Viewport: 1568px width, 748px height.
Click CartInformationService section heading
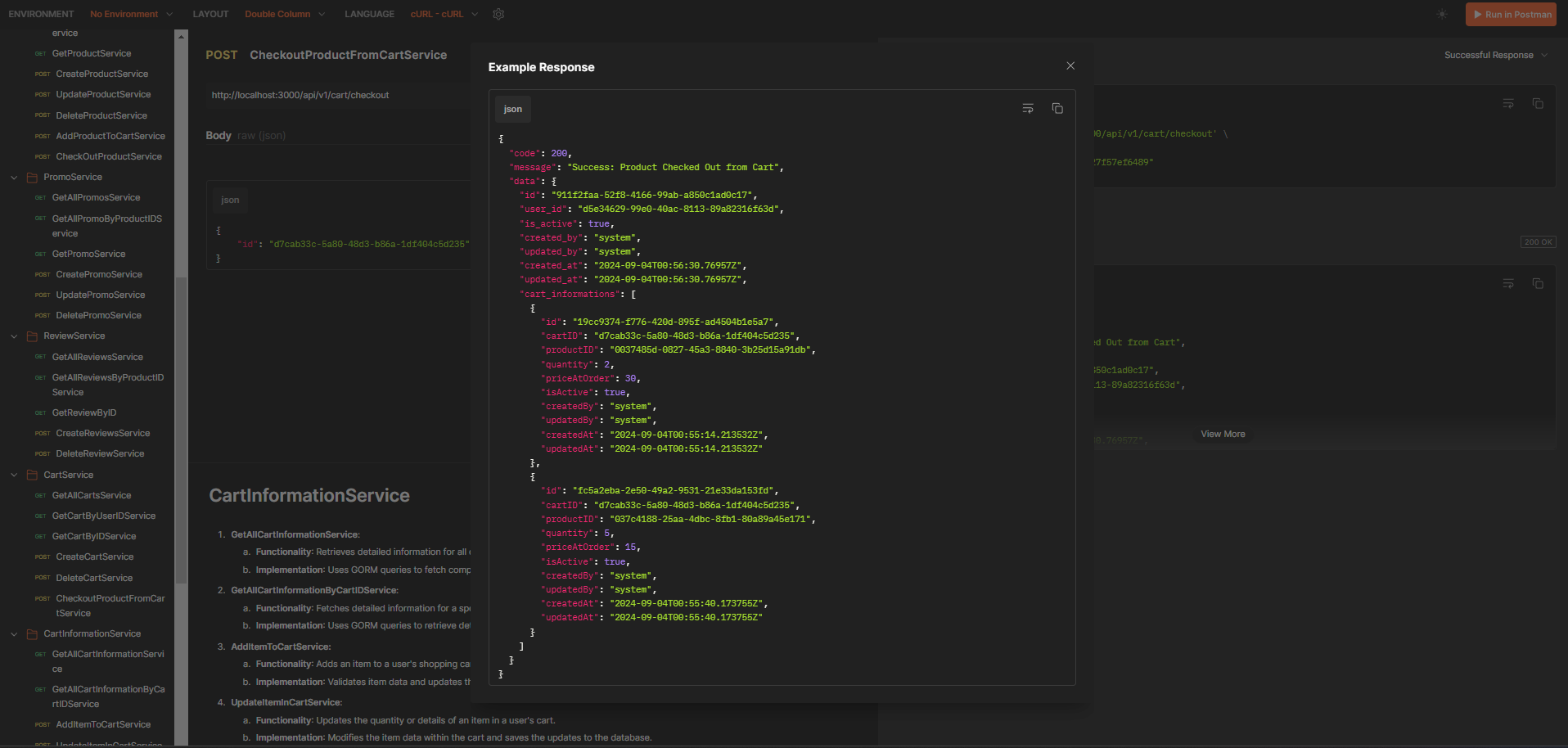pyautogui.click(x=309, y=495)
